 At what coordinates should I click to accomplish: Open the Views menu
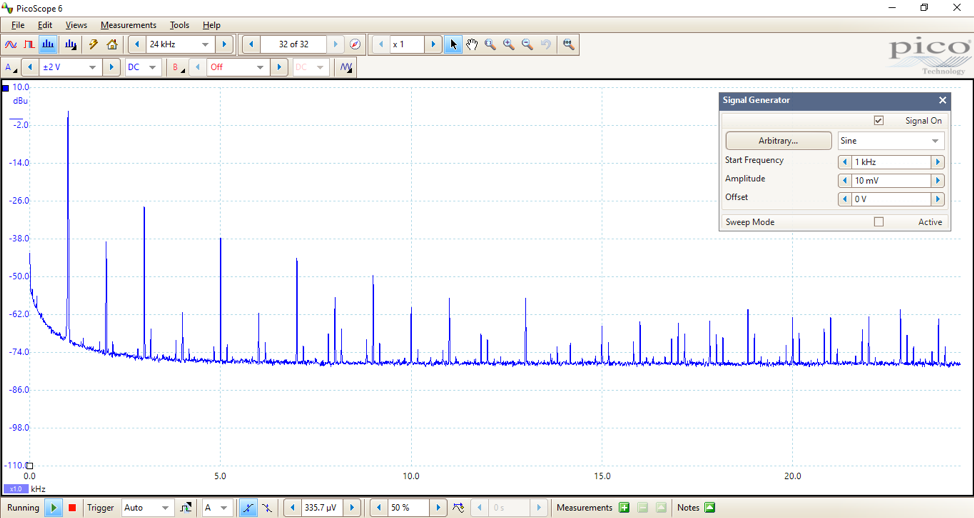[x=76, y=25]
